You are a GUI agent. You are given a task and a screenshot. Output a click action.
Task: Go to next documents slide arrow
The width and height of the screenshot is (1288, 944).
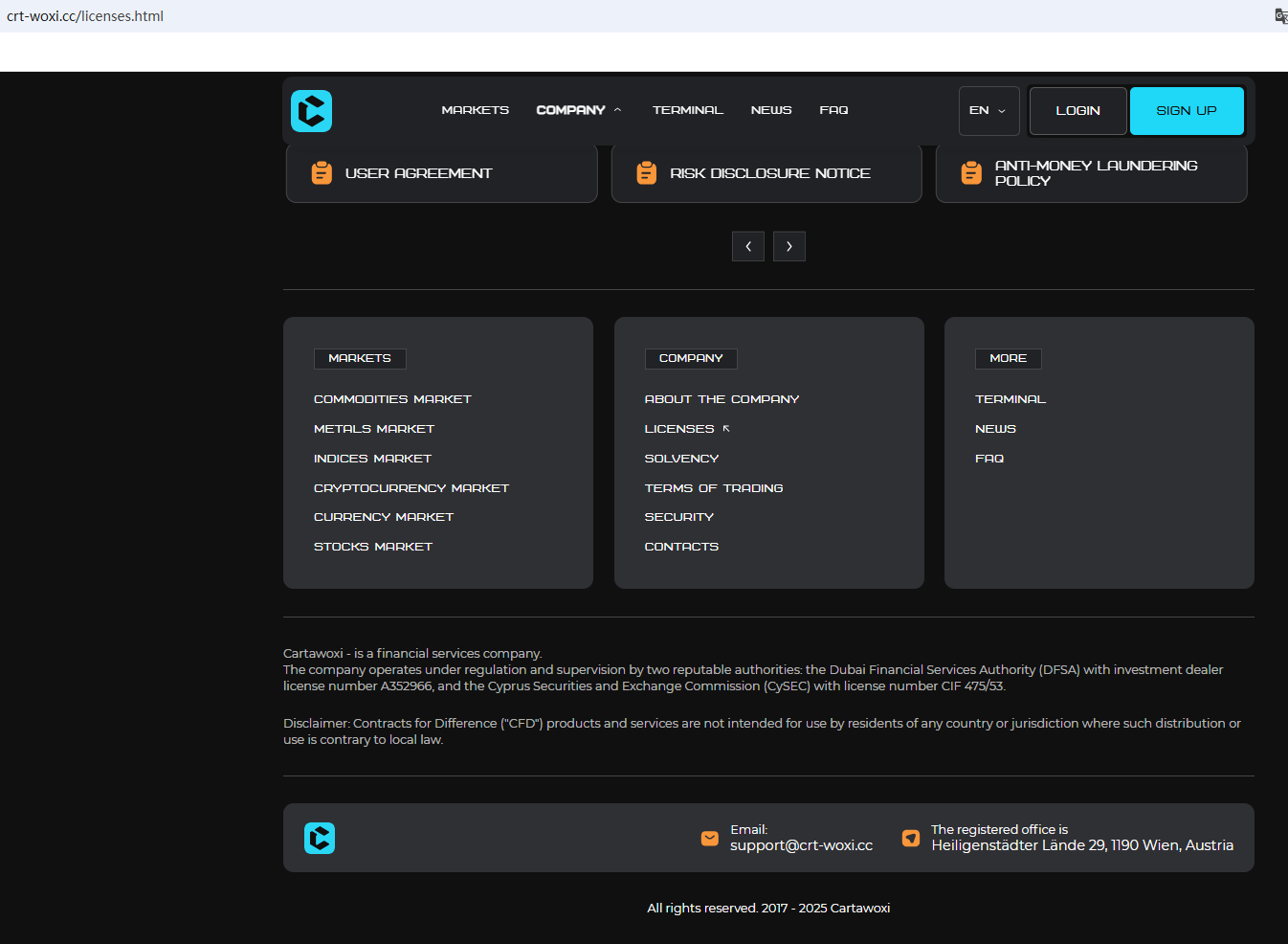click(789, 246)
